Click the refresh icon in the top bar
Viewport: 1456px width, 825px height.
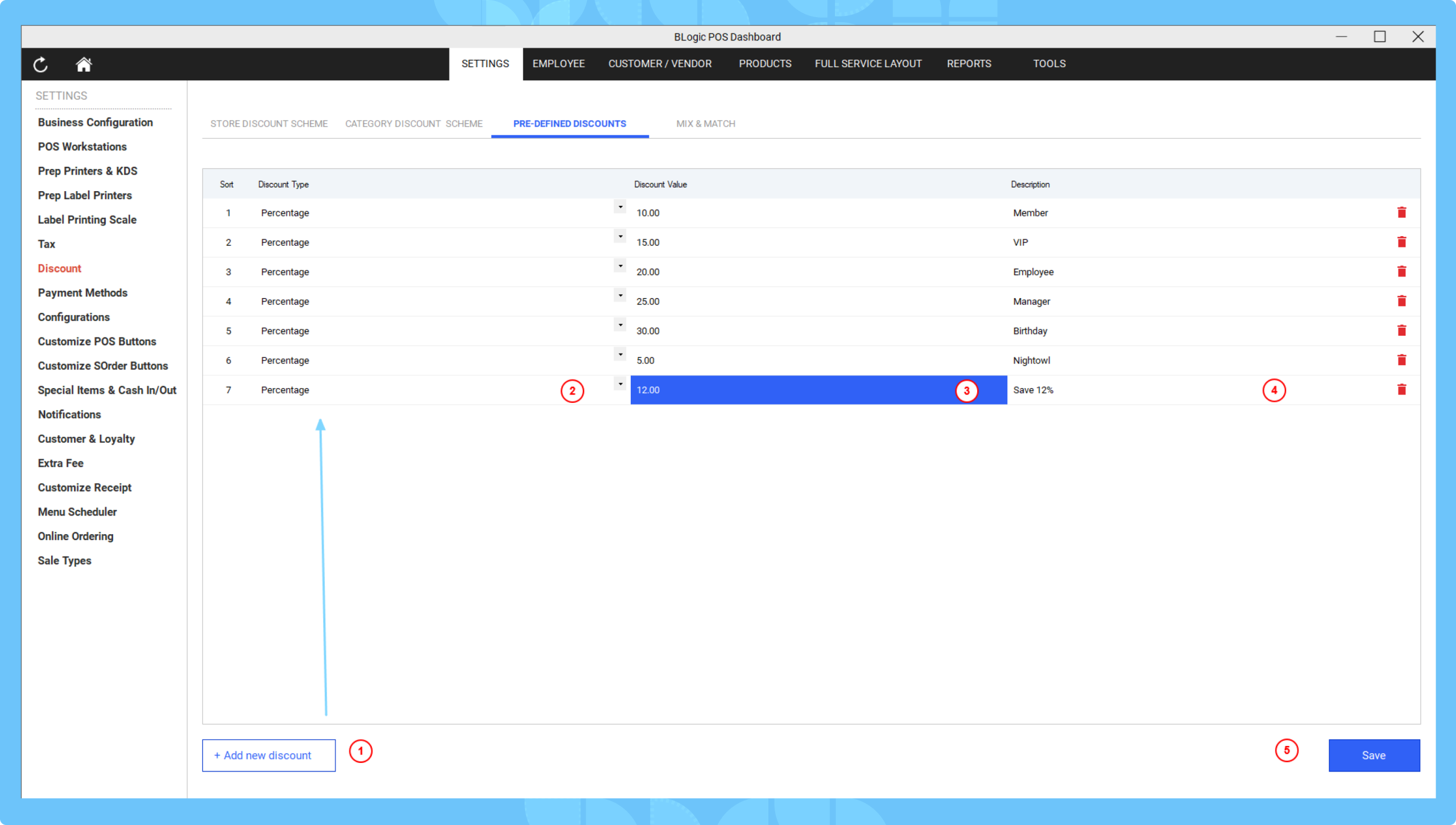pyautogui.click(x=40, y=64)
